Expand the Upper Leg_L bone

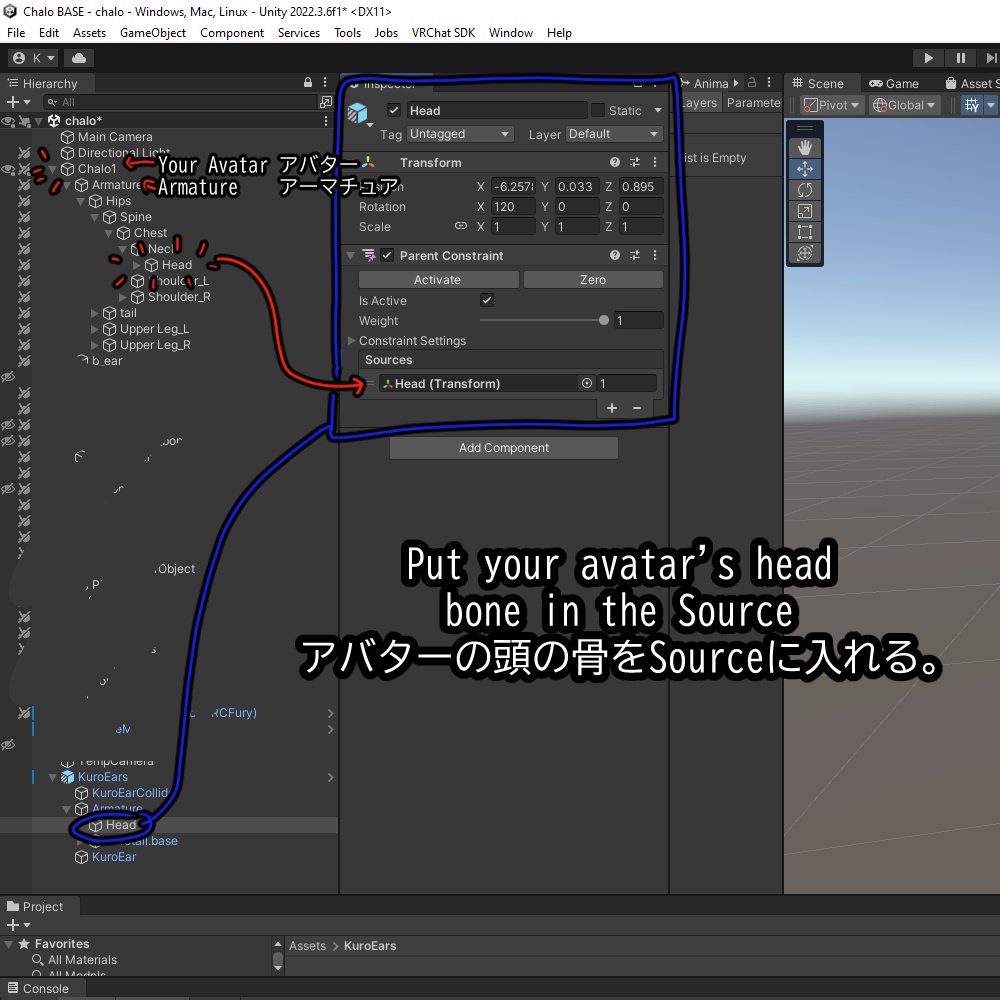94,329
